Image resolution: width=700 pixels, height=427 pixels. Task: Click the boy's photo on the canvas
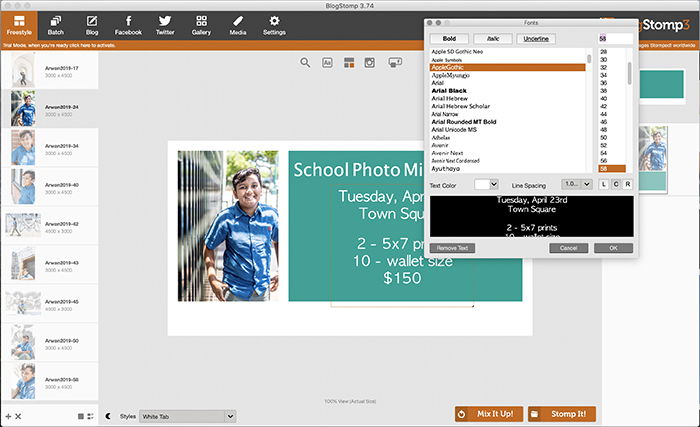[228, 226]
